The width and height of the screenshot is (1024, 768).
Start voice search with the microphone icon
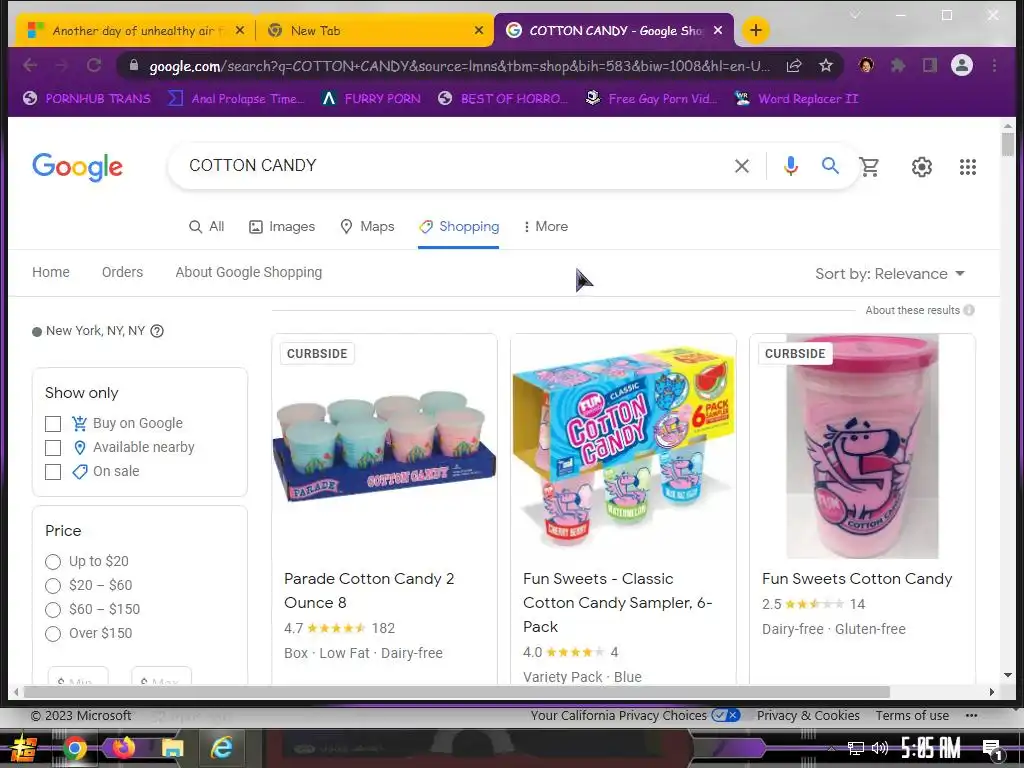pyautogui.click(x=791, y=166)
